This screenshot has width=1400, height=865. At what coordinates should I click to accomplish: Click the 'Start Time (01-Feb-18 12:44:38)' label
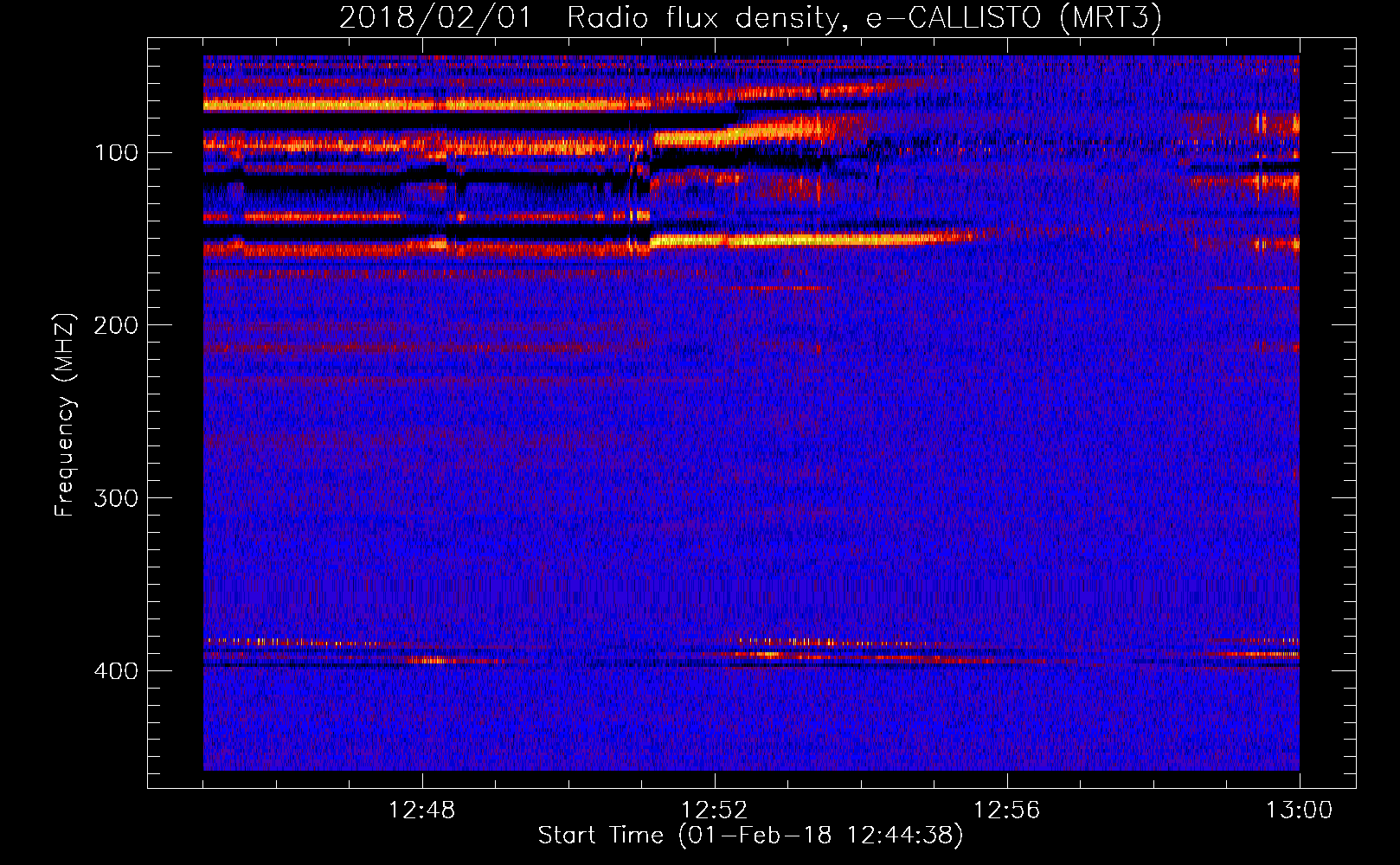point(750,836)
